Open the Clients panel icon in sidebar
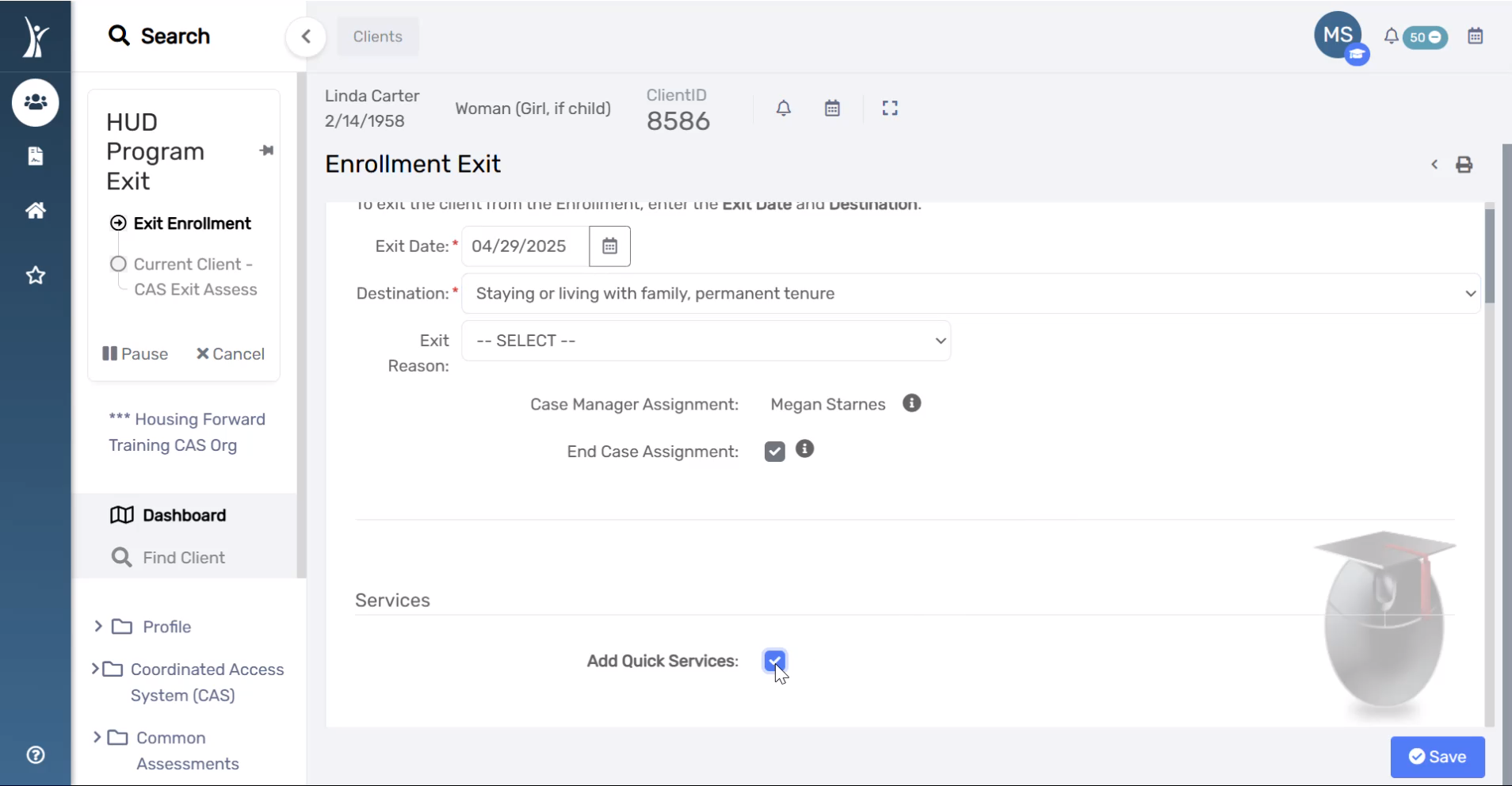This screenshot has width=1512, height=786. click(36, 102)
